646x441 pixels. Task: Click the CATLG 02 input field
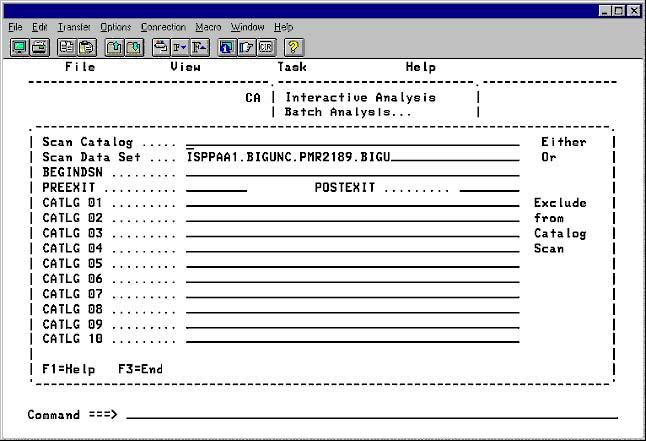click(353, 218)
